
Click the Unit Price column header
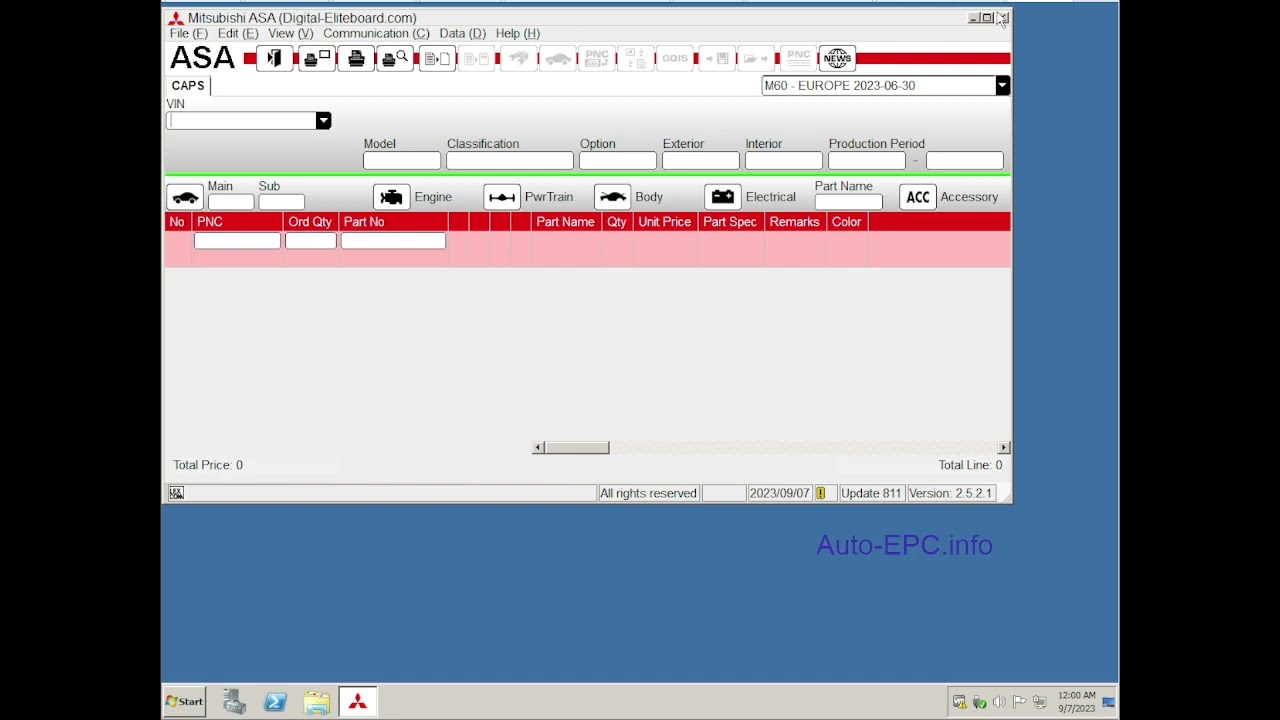coord(665,222)
